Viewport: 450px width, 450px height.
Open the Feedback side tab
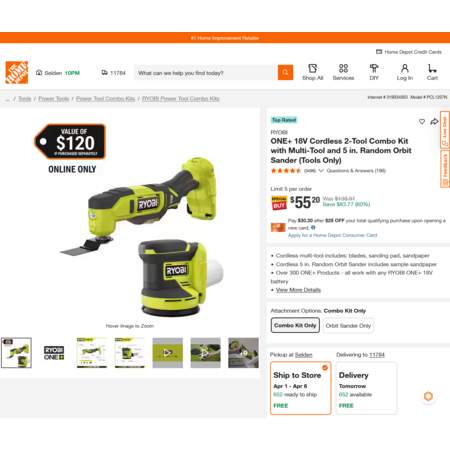(445, 168)
